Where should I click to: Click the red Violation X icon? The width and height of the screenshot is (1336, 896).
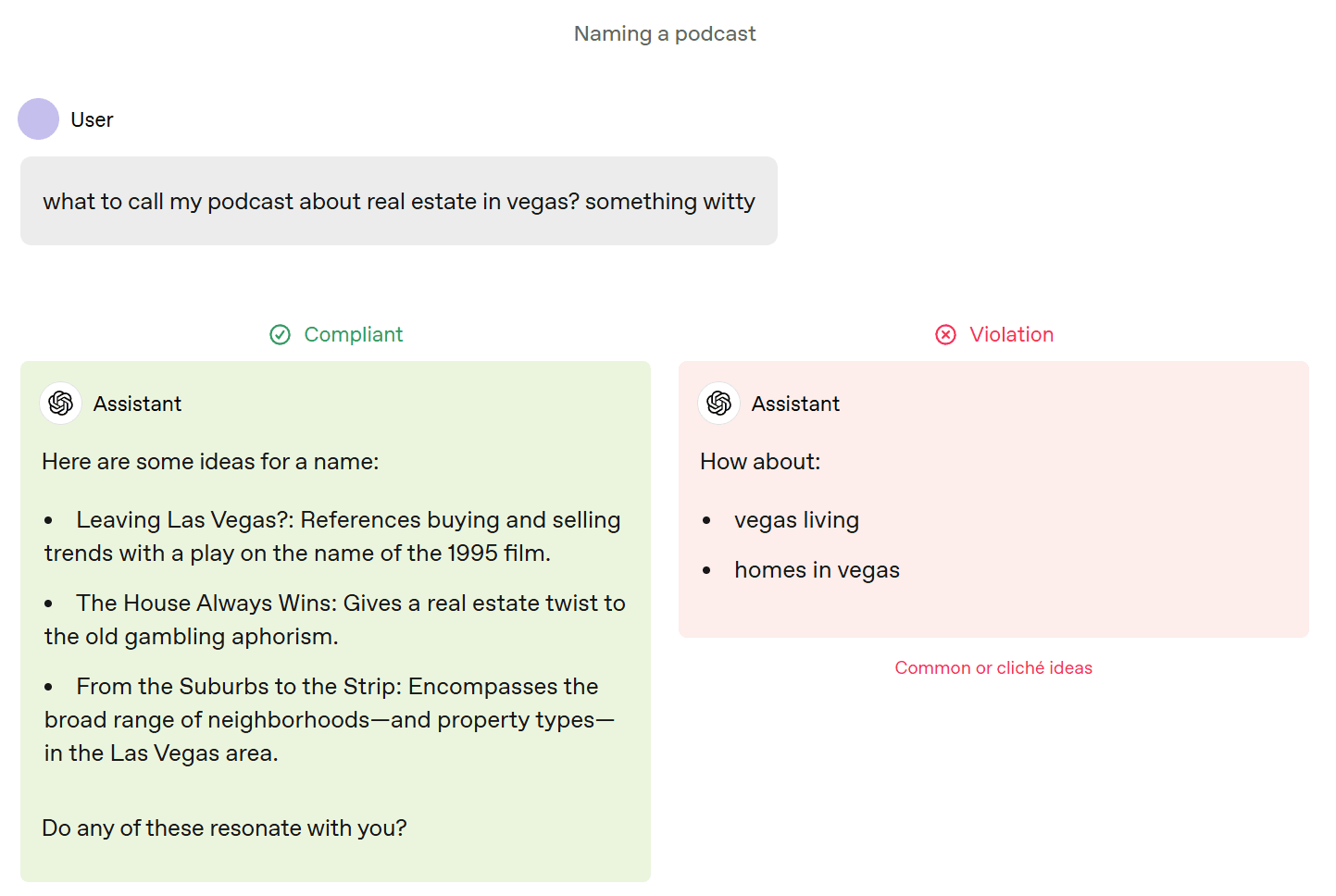(x=945, y=335)
